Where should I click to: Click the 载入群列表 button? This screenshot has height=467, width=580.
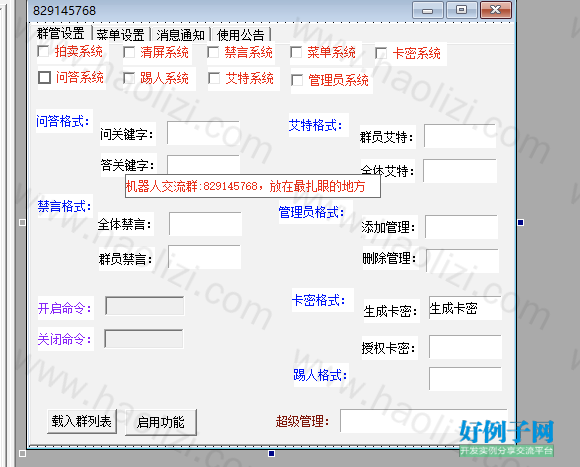[82, 421]
